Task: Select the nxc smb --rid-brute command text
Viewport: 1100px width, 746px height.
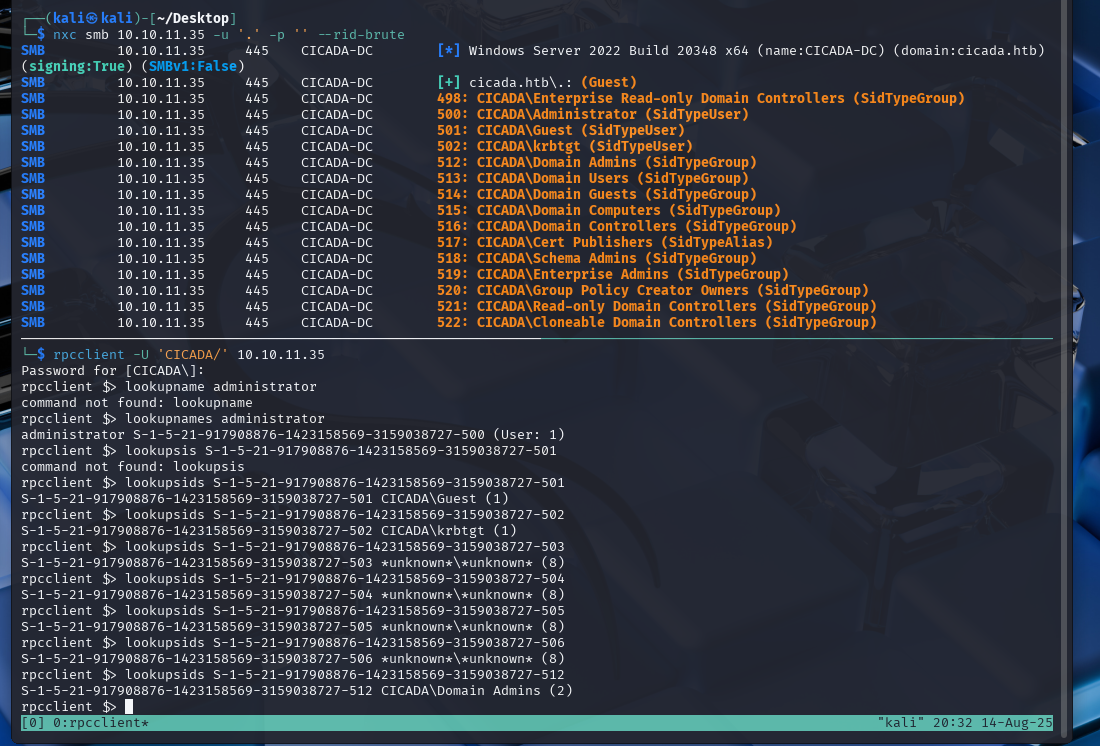Action: pos(229,34)
